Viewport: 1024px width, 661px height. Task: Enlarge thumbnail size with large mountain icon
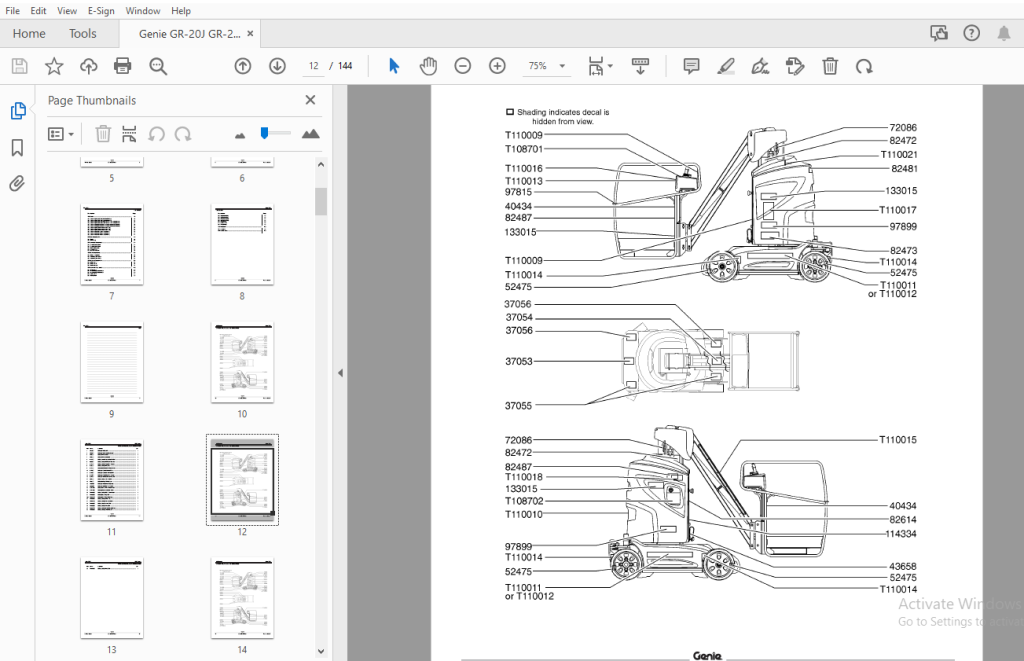pyautogui.click(x=311, y=134)
